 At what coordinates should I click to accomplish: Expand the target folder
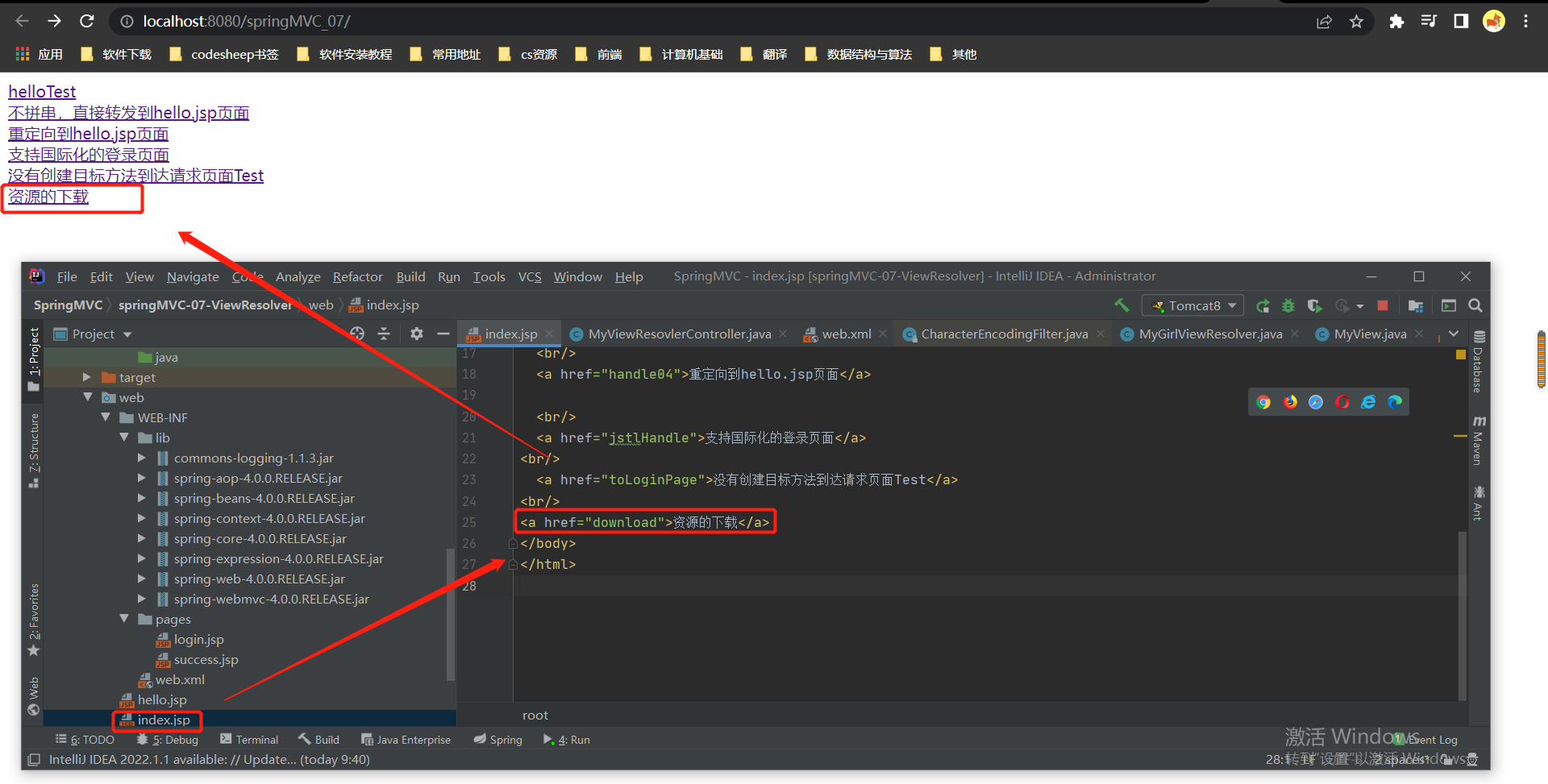(x=87, y=377)
